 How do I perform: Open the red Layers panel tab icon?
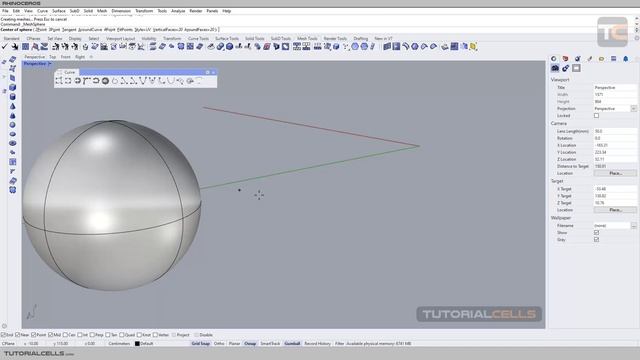point(565,59)
